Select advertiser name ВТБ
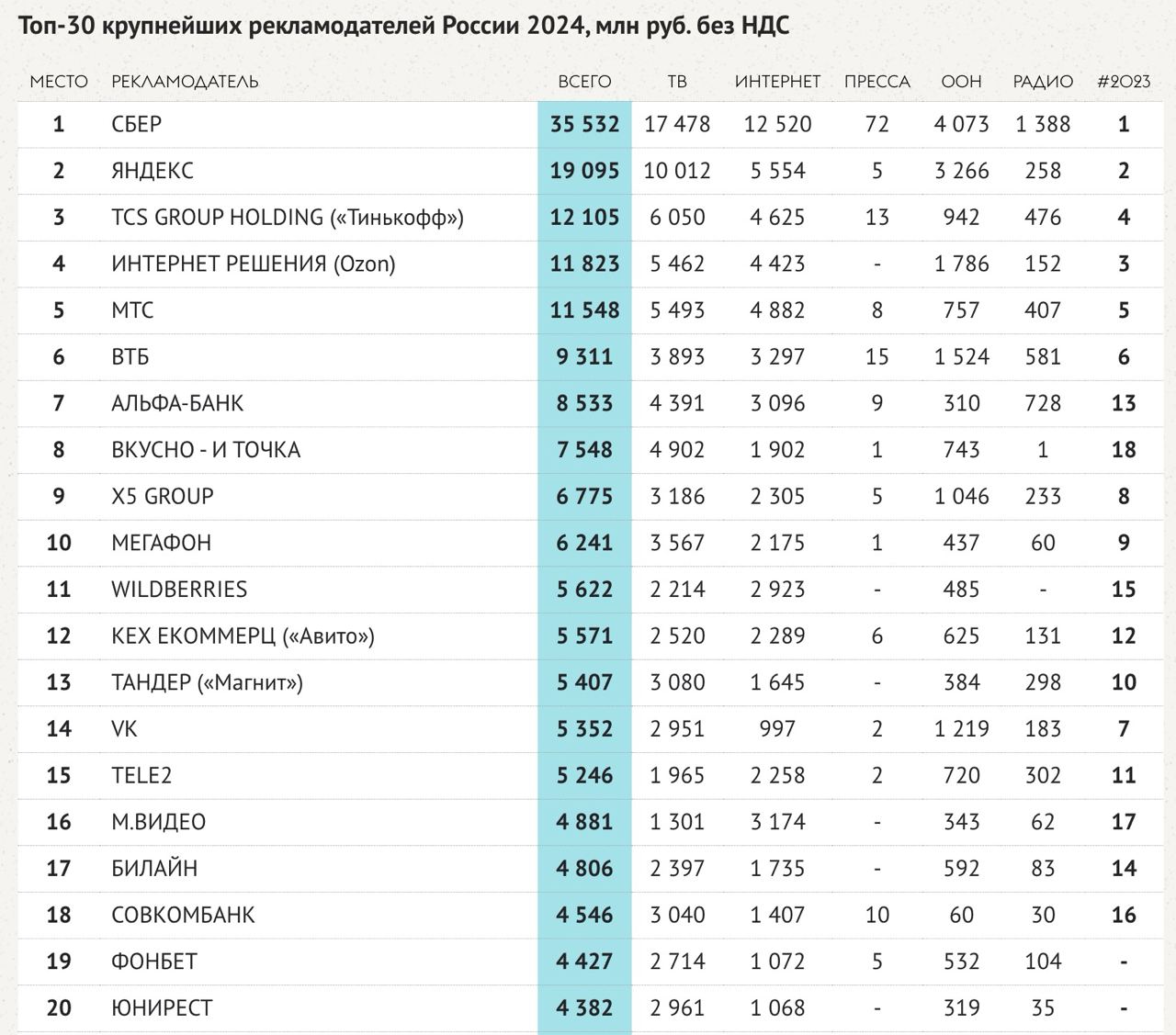The image size is (1176, 1035). (x=130, y=357)
